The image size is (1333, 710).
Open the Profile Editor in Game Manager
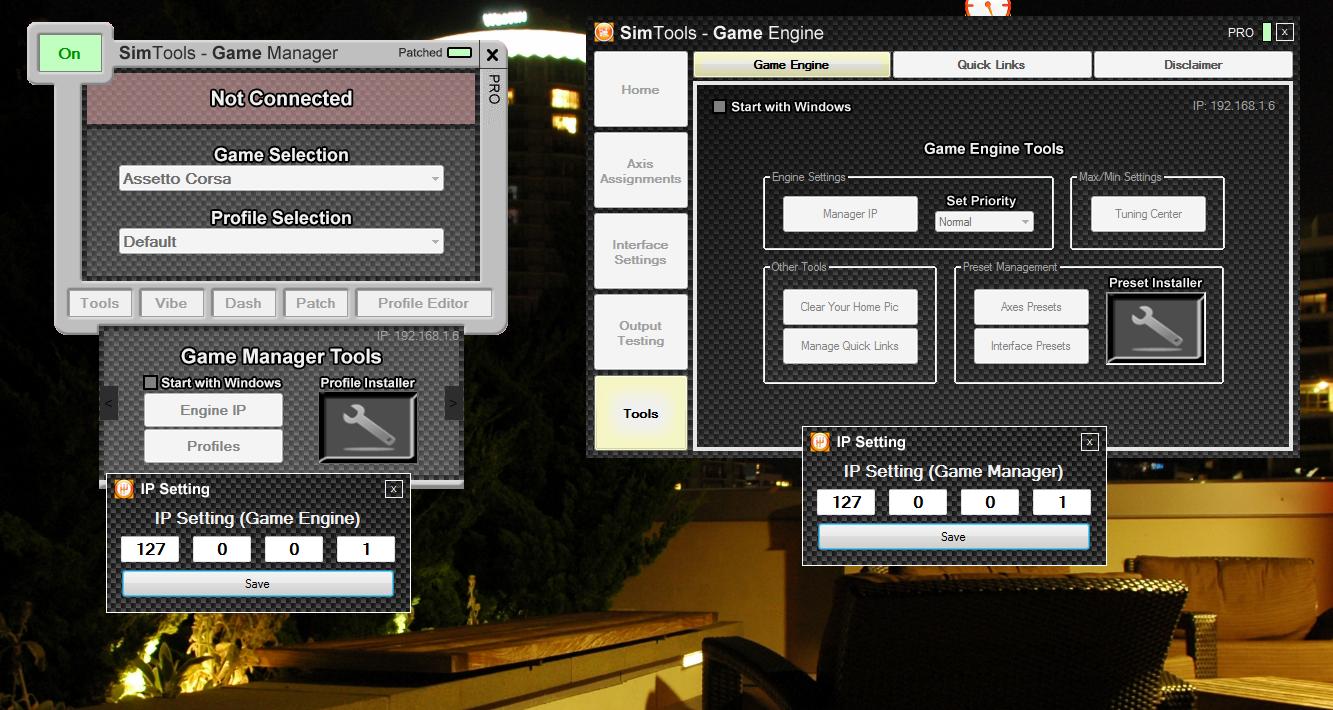[423, 303]
